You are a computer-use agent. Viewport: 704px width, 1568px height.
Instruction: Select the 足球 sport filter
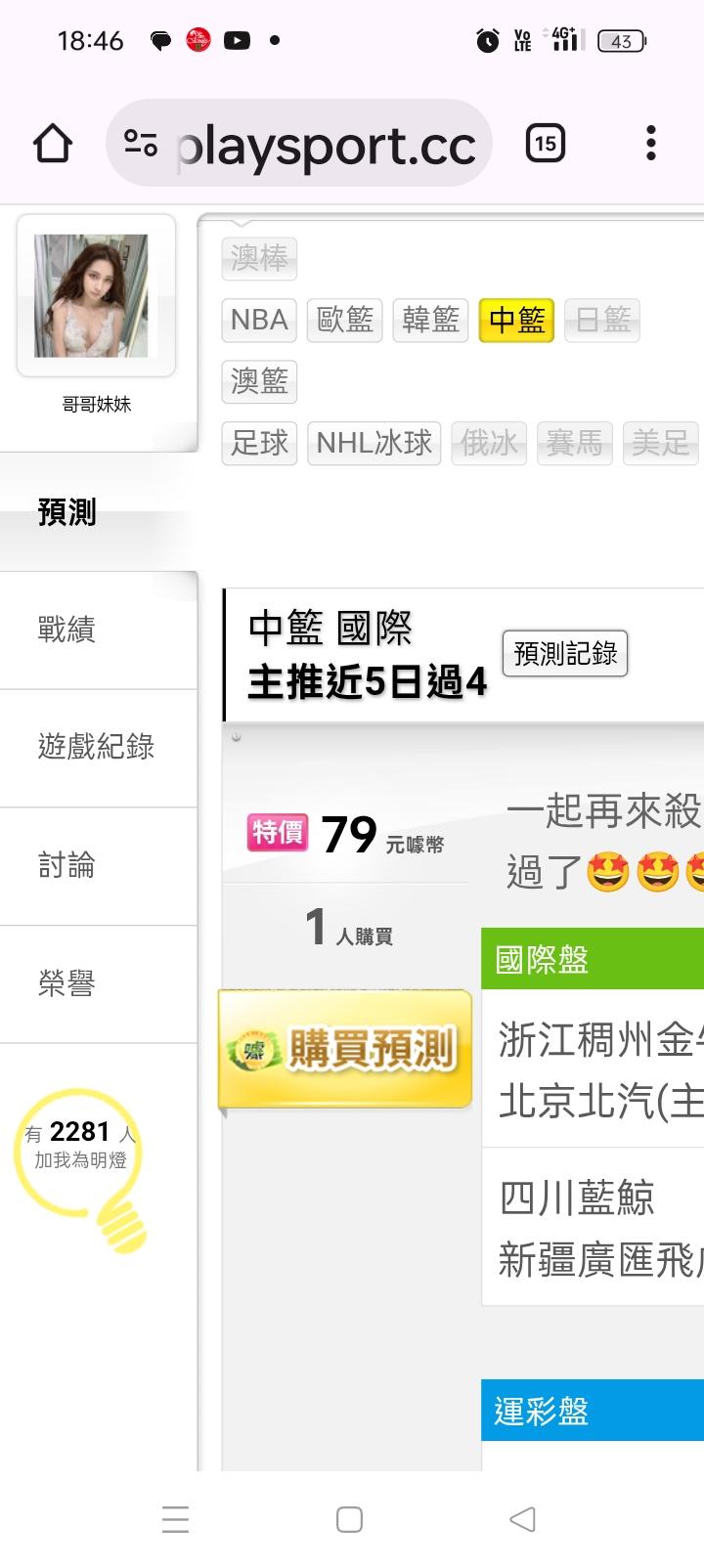(x=259, y=443)
